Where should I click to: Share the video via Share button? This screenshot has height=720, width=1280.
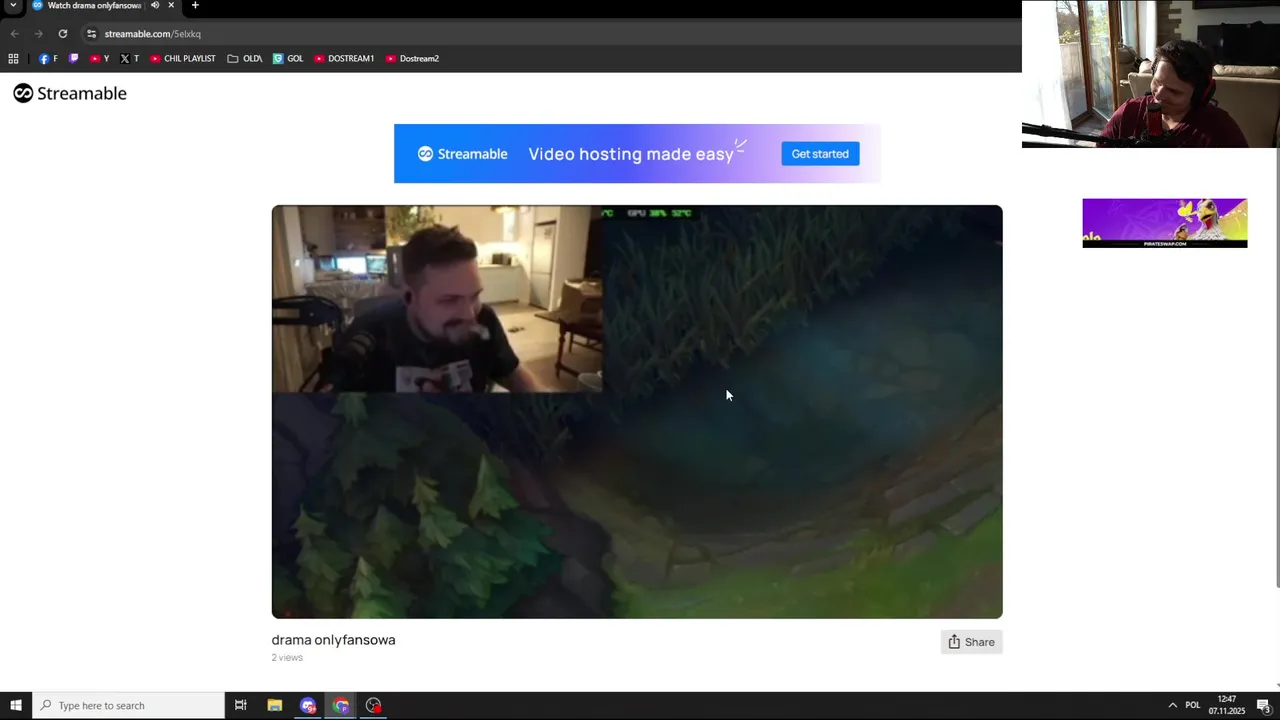click(971, 642)
